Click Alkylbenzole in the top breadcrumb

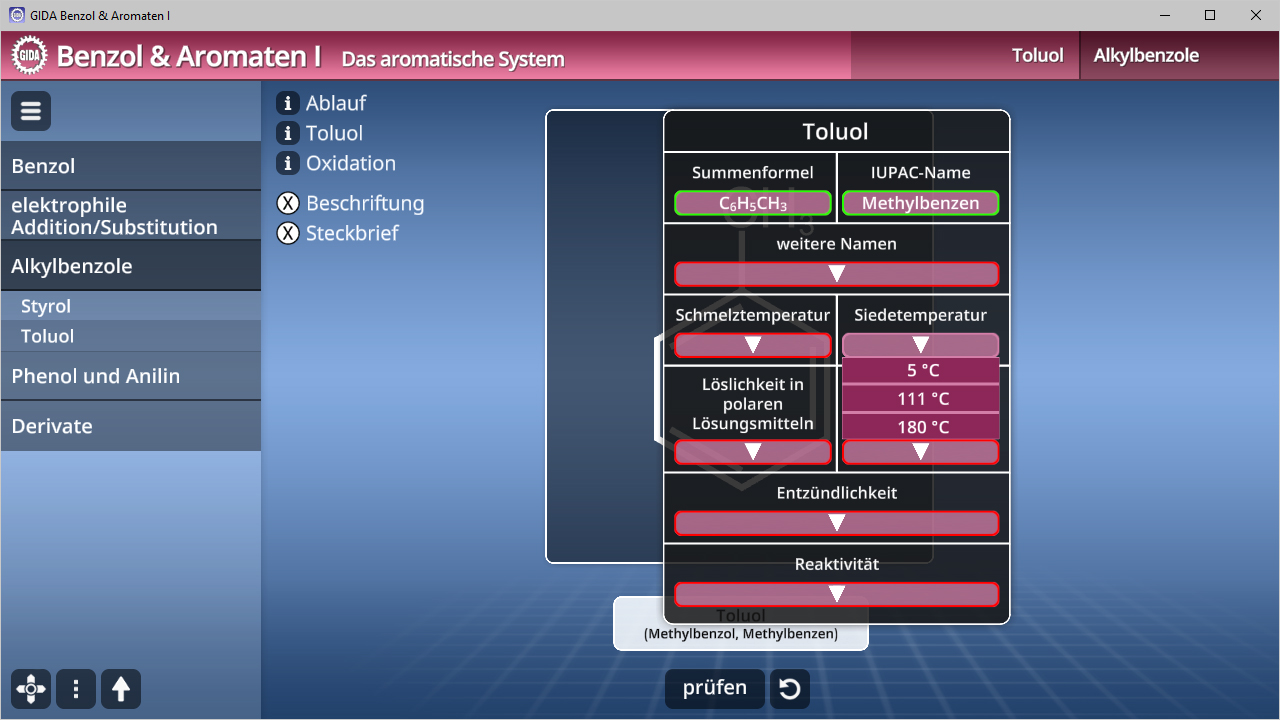(x=1145, y=56)
